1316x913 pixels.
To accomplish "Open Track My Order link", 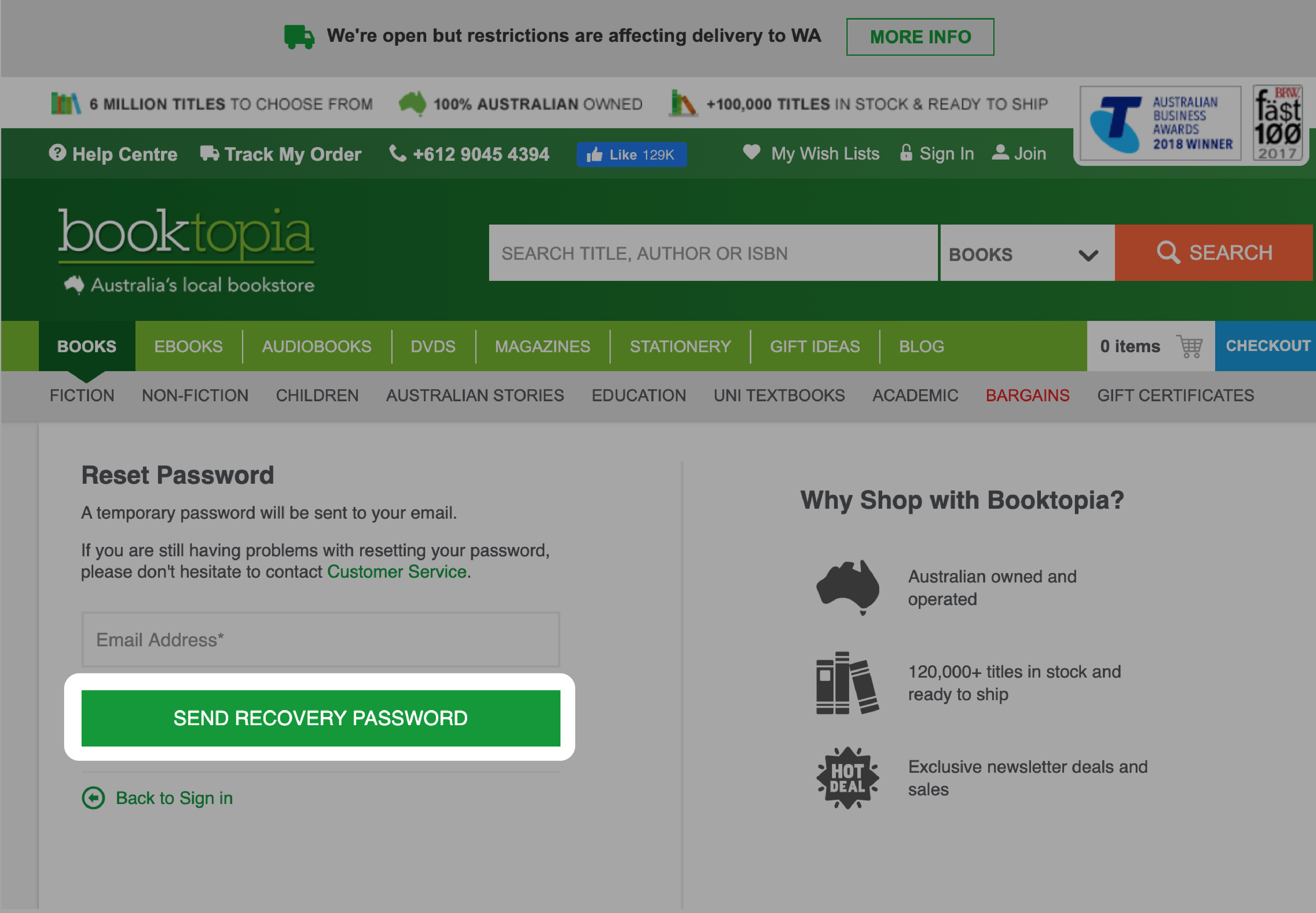I will [x=293, y=154].
